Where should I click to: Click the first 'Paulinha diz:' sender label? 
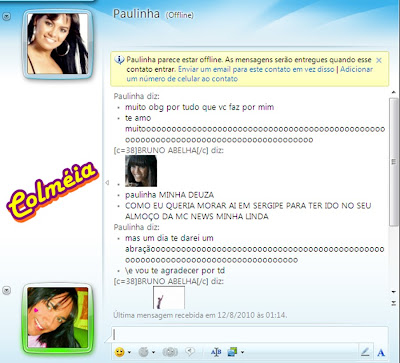pyautogui.click(x=137, y=96)
